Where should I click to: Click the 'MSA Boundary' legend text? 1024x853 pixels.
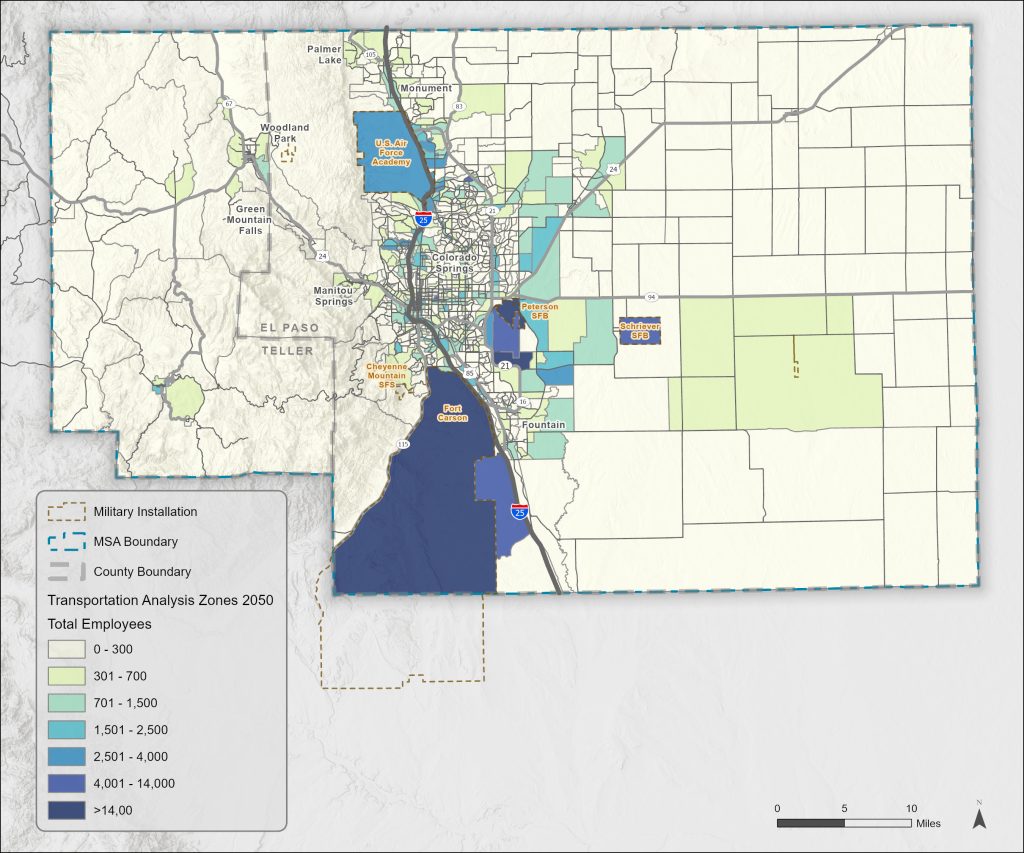point(135,541)
